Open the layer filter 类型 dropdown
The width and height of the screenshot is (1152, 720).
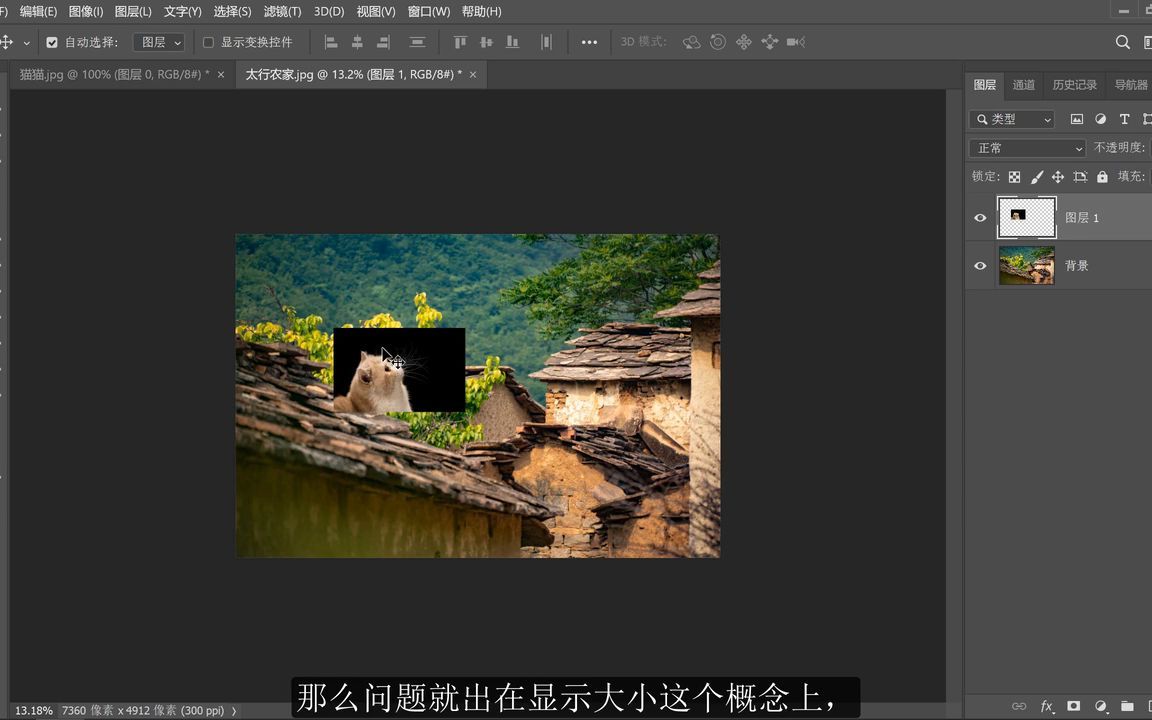[1012, 119]
